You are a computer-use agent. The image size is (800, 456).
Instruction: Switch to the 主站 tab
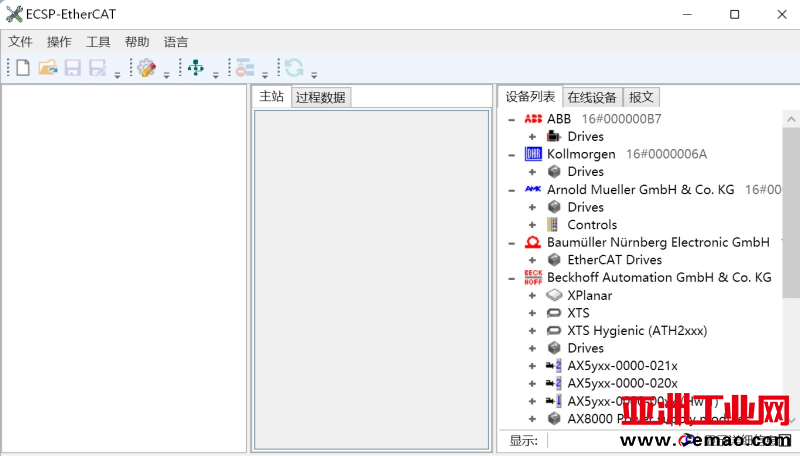click(271, 96)
